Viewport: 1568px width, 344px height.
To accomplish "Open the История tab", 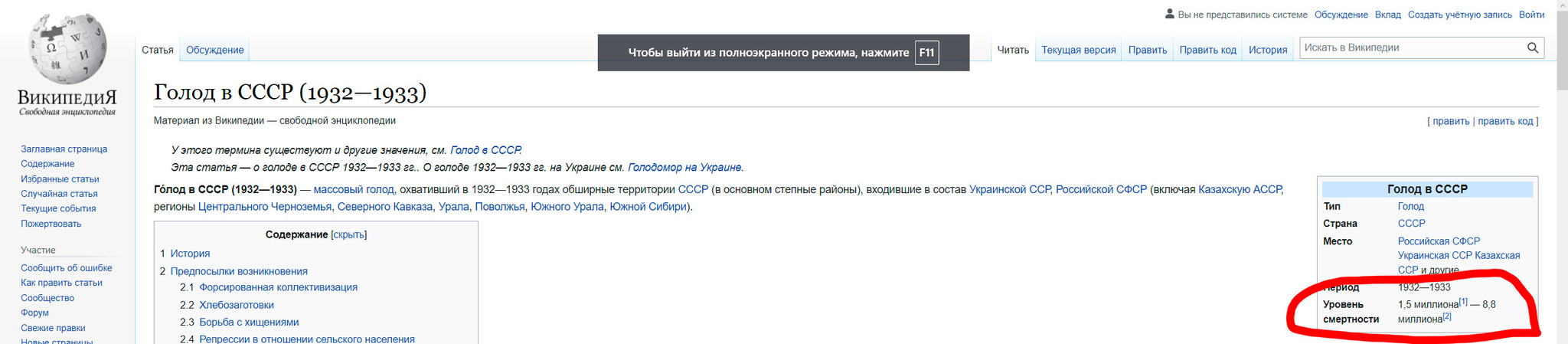I will [x=1268, y=50].
